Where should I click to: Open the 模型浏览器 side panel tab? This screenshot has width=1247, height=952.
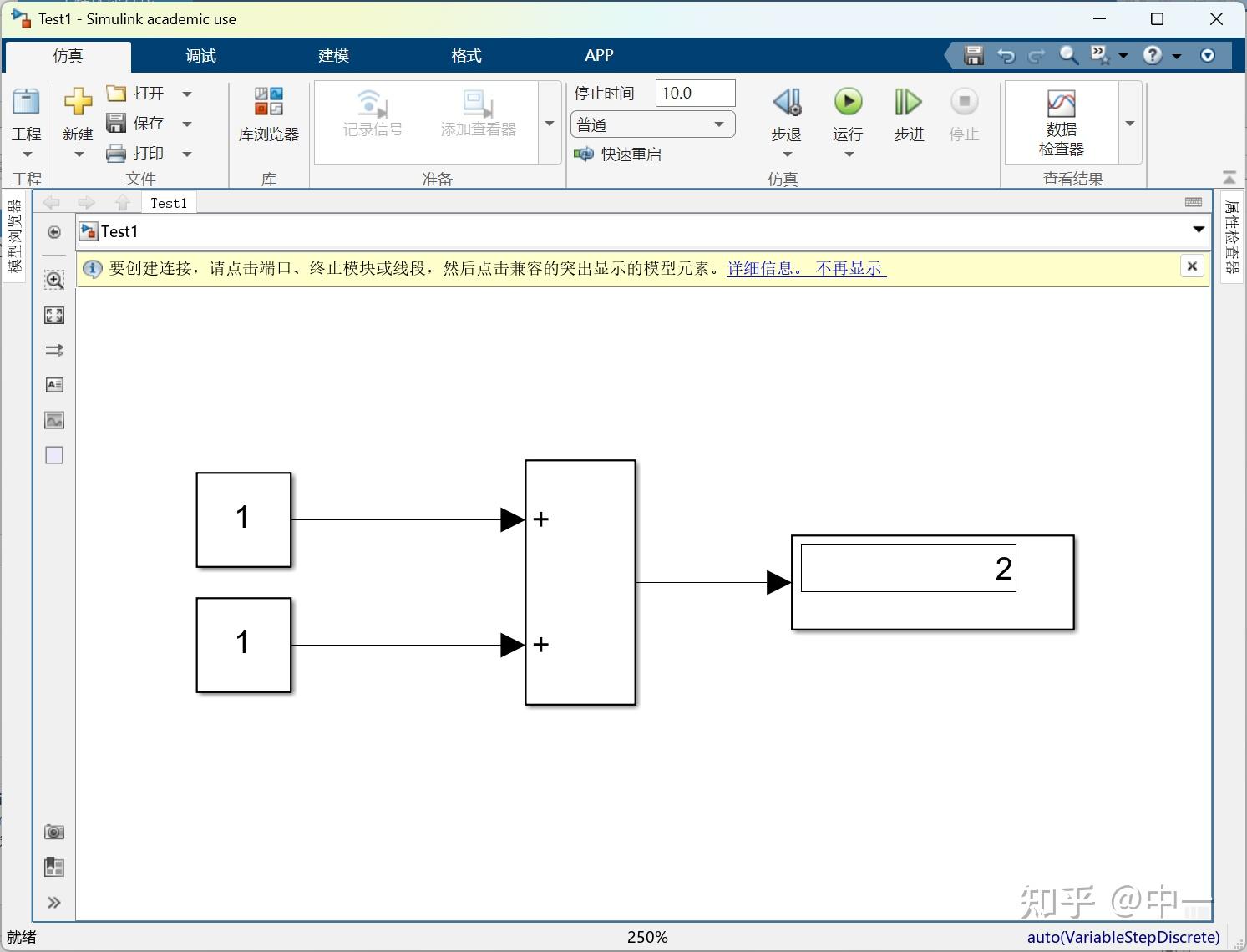click(x=15, y=236)
